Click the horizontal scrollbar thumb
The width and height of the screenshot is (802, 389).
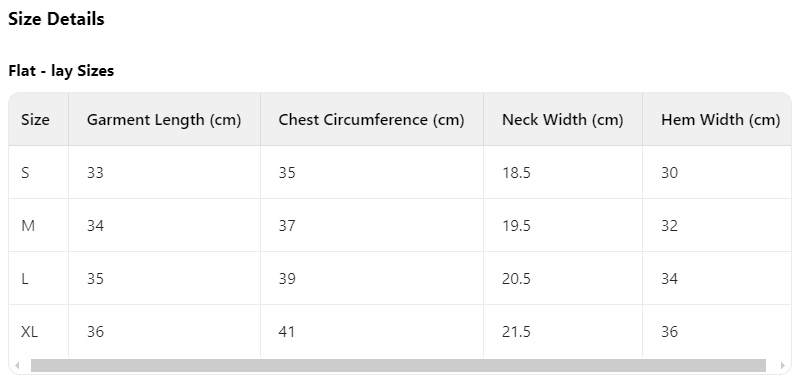click(398, 365)
